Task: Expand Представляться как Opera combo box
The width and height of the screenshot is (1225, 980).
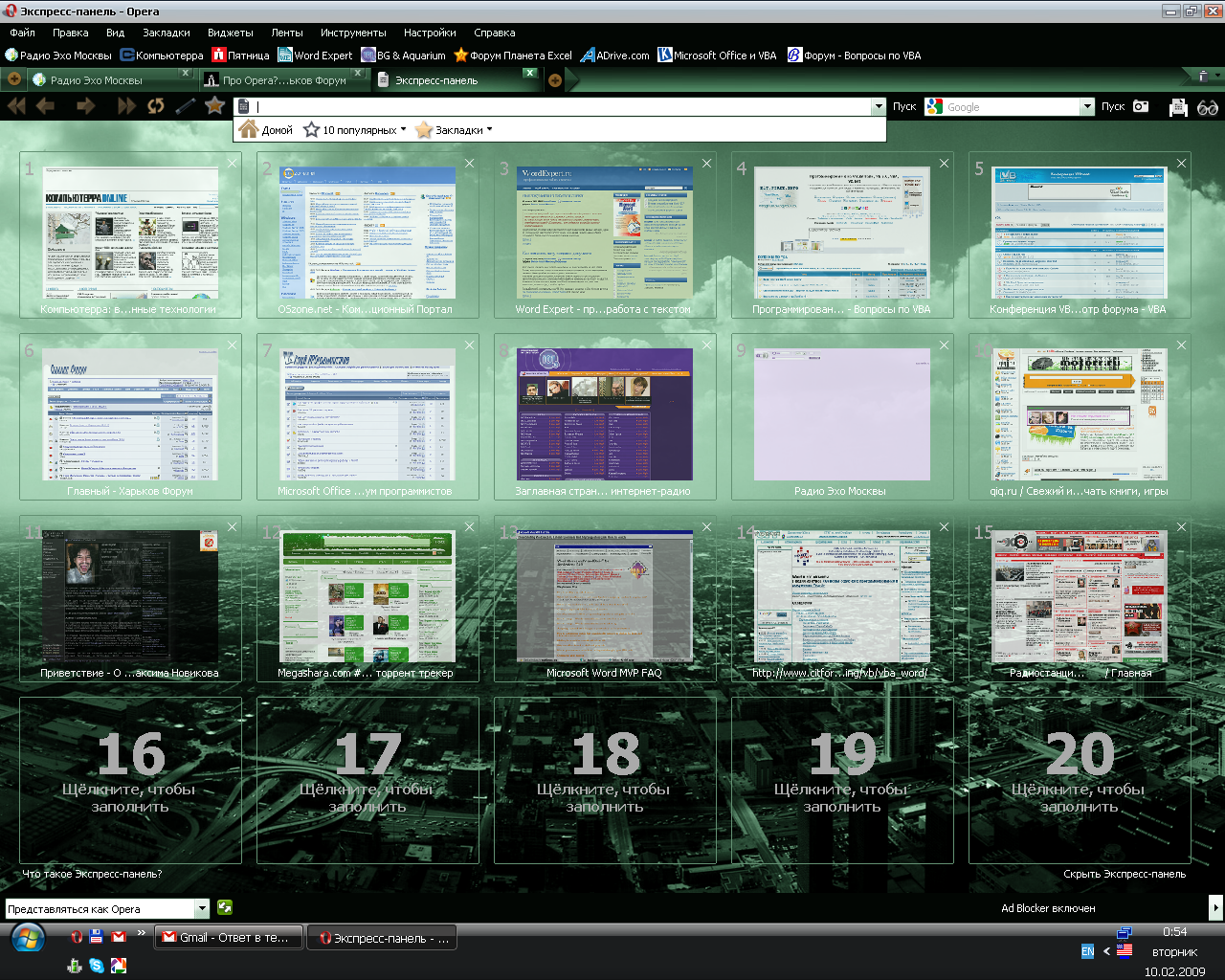Action: coord(202,909)
